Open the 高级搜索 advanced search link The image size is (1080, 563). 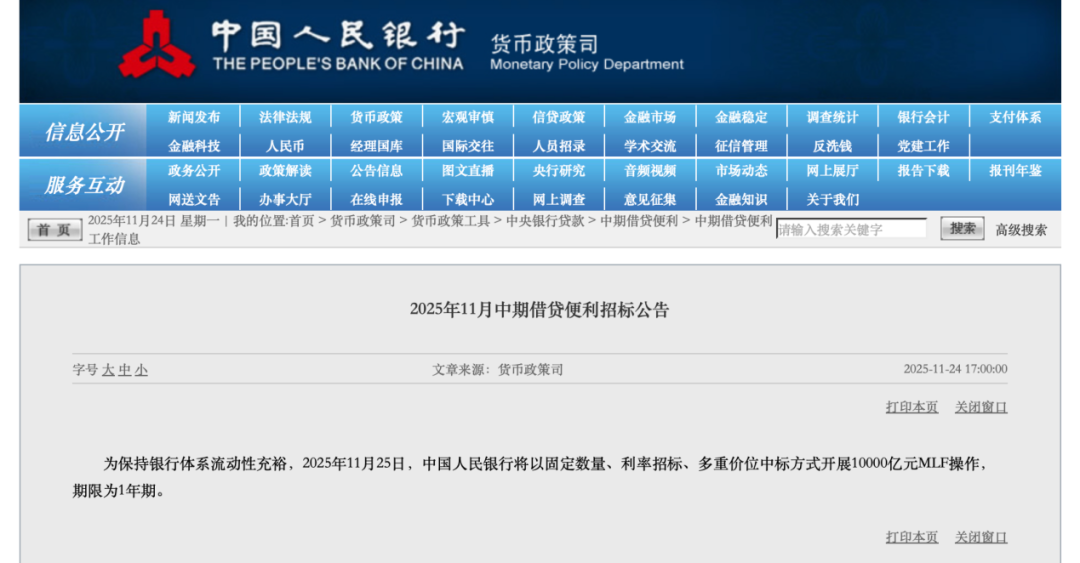(1020, 230)
